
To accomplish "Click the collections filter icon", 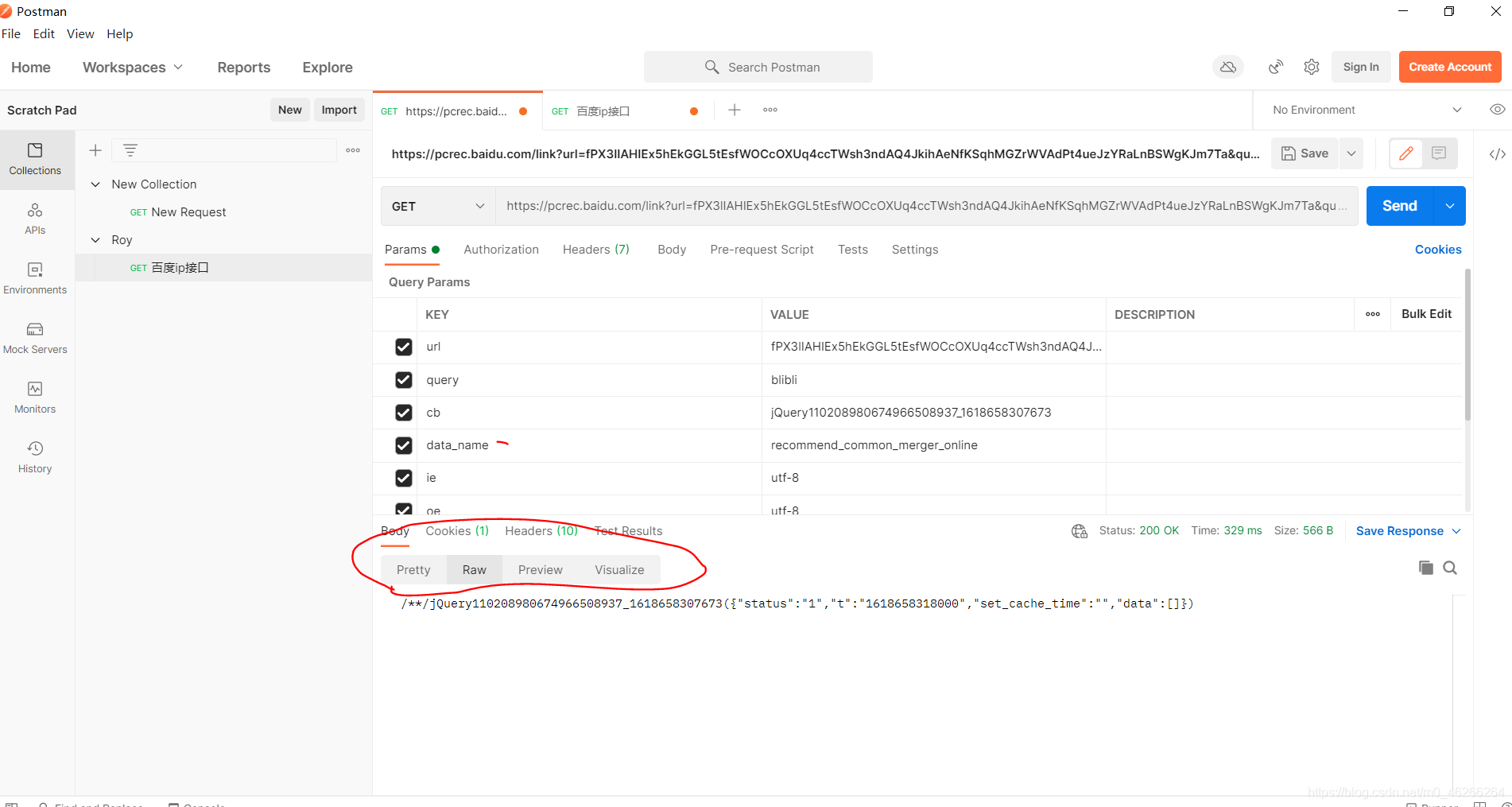I will coord(130,150).
